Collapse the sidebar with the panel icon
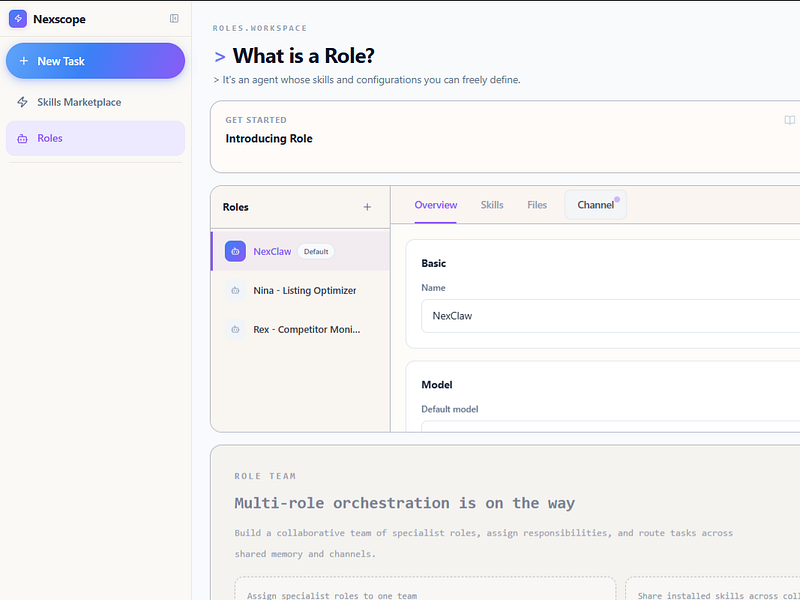800x600 pixels. click(174, 19)
